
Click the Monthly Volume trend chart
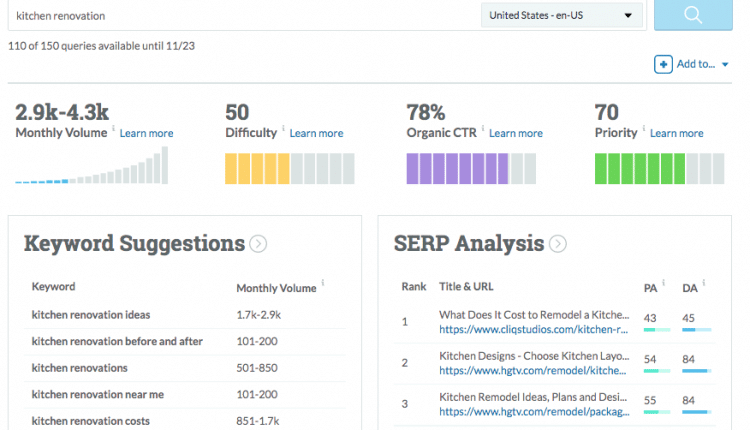91,165
